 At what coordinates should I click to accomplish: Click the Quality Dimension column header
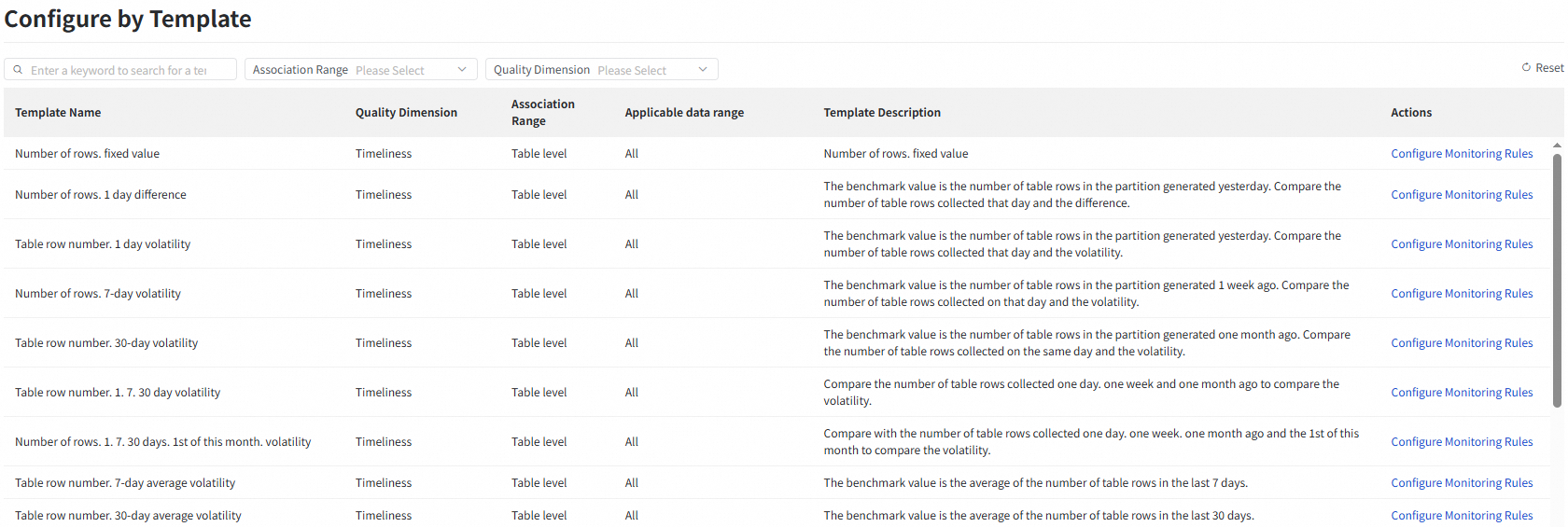point(406,113)
